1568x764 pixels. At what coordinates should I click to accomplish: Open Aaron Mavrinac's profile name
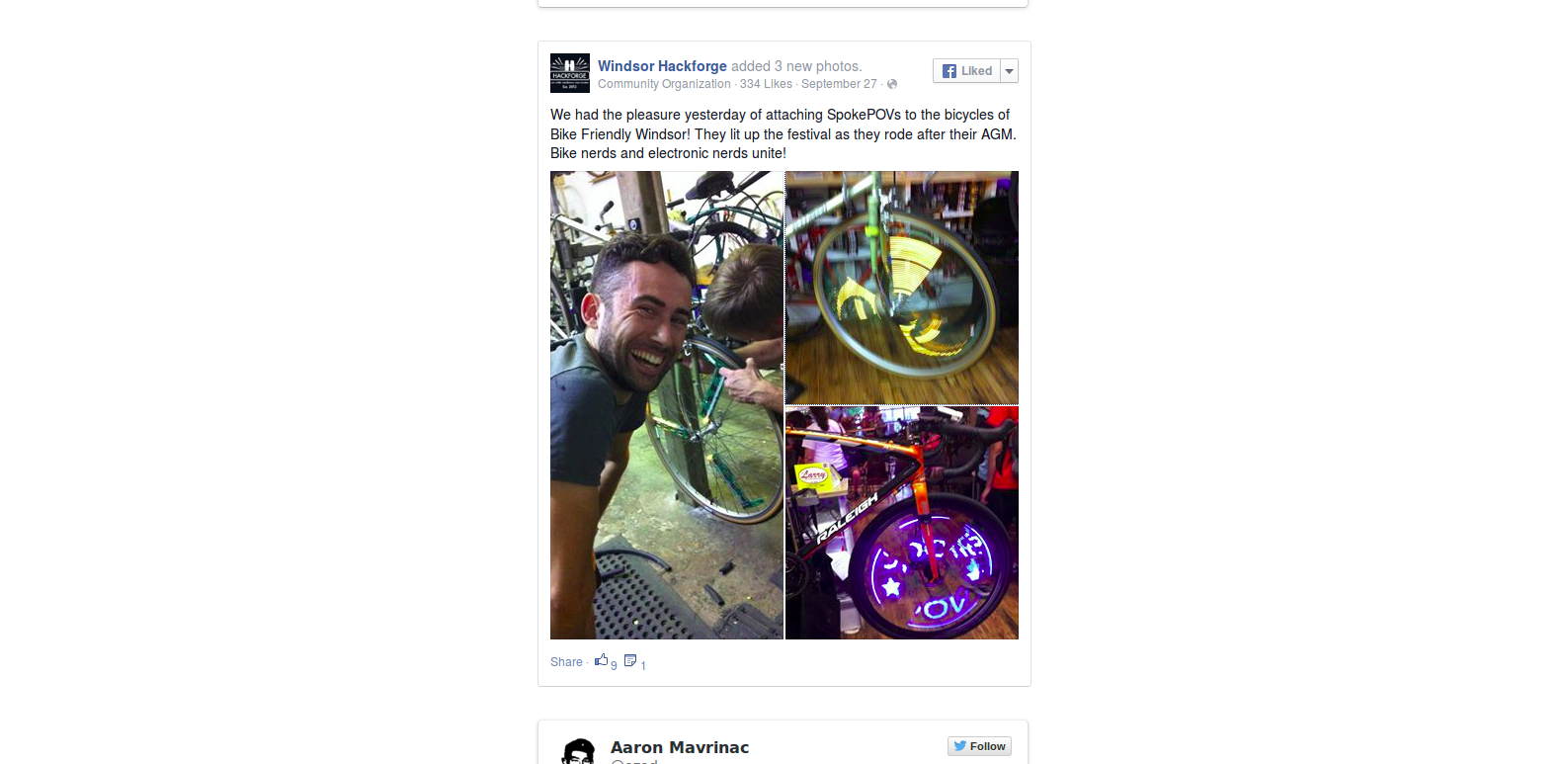680,747
